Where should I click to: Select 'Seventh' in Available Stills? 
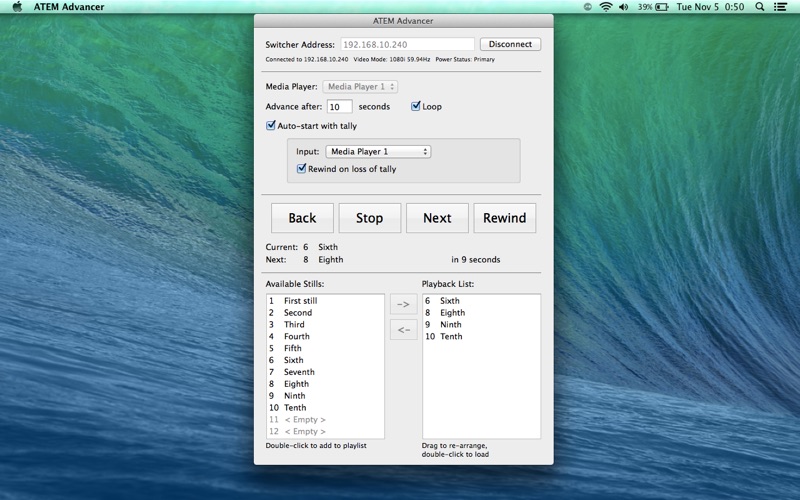(325, 372)
